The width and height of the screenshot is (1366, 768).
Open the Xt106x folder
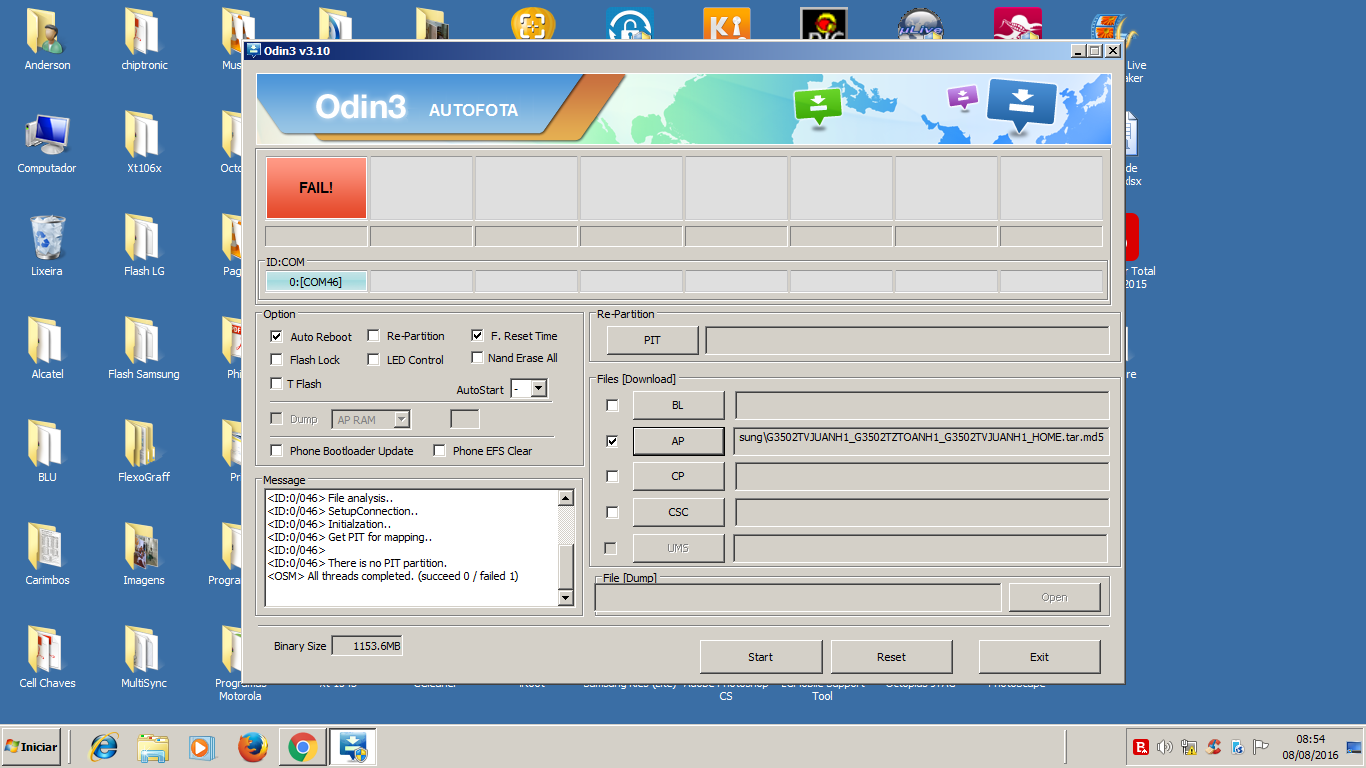[x=144, y=143]
